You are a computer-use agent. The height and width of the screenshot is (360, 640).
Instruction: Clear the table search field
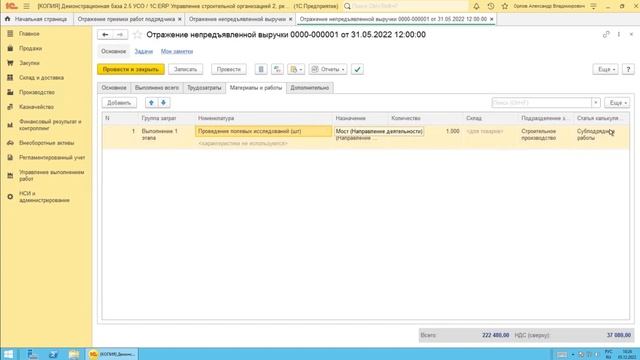pyautogui.click(x=596, y=103)
